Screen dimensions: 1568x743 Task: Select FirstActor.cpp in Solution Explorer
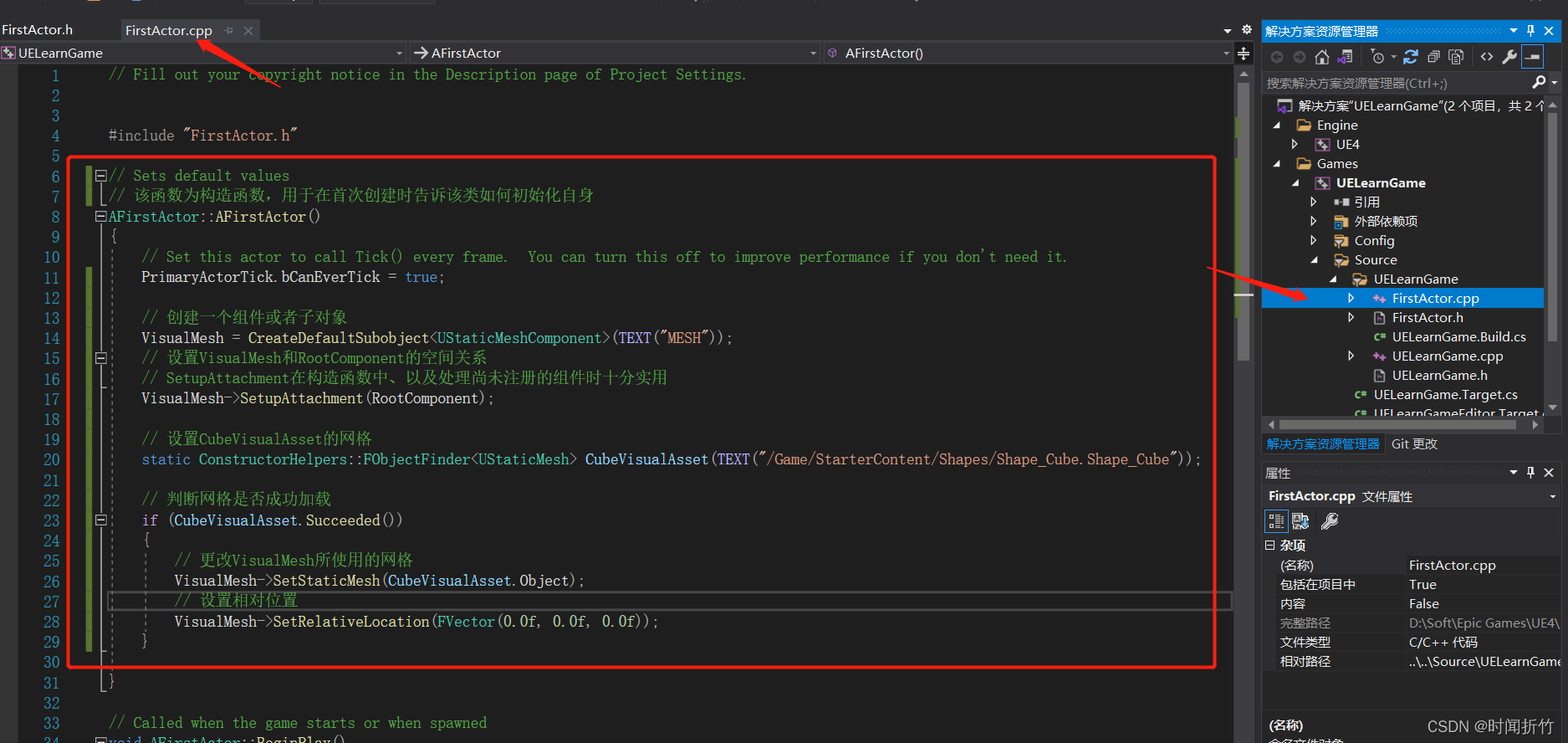click(1435, 299)
